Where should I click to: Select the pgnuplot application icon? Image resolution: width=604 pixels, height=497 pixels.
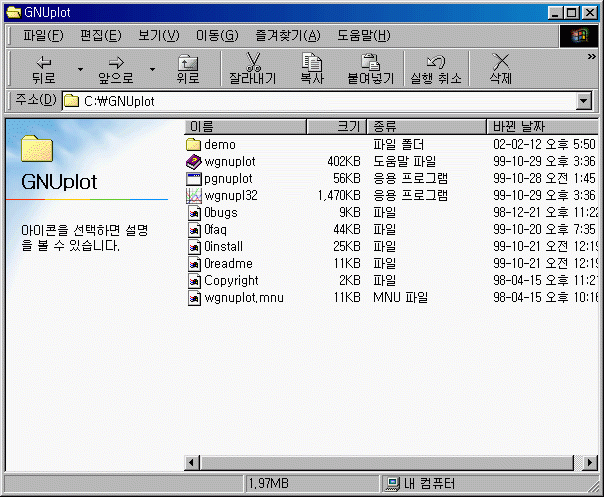[193, 179]
